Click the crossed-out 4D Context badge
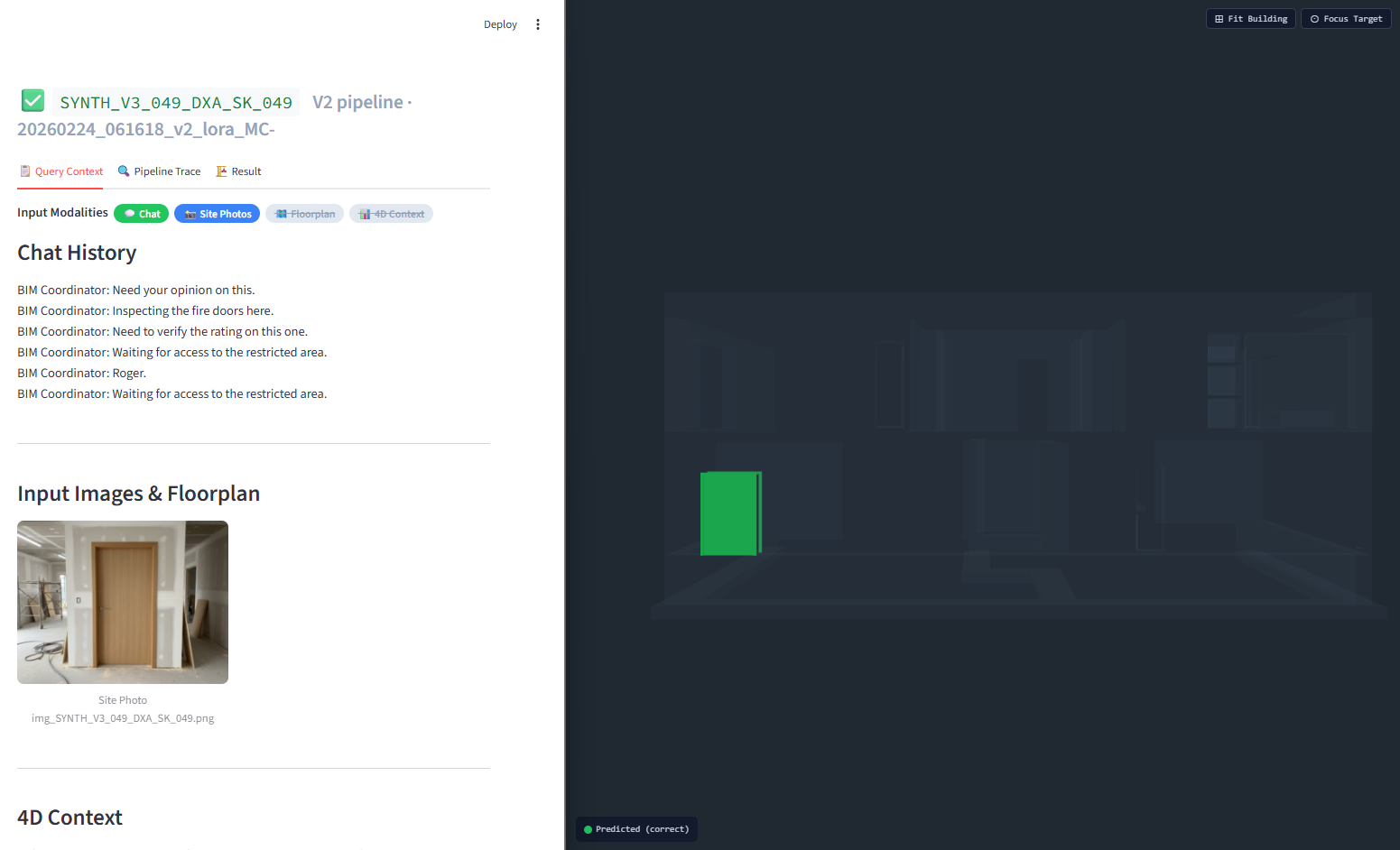The height and width of the screenshot is (850, 1400). [x=391, y=214]
